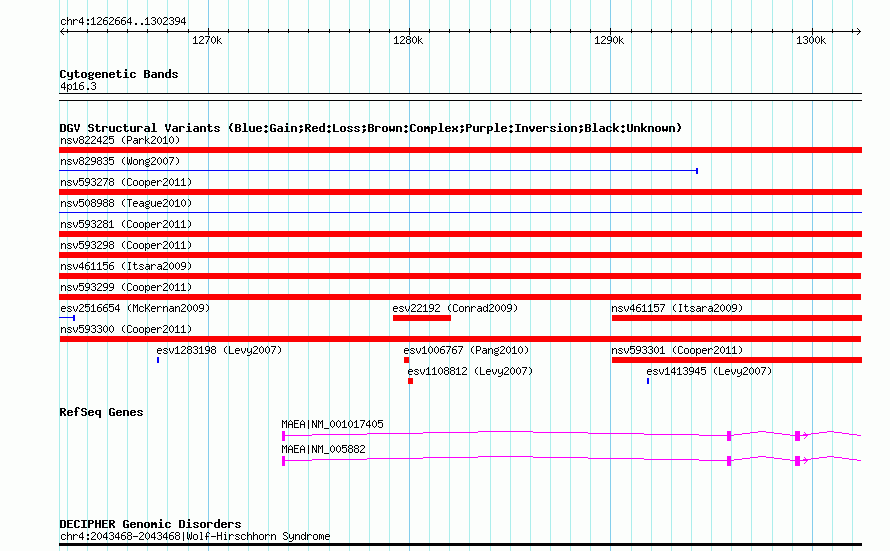Click the 1270k ruler mark

click(x=207, y=40)
